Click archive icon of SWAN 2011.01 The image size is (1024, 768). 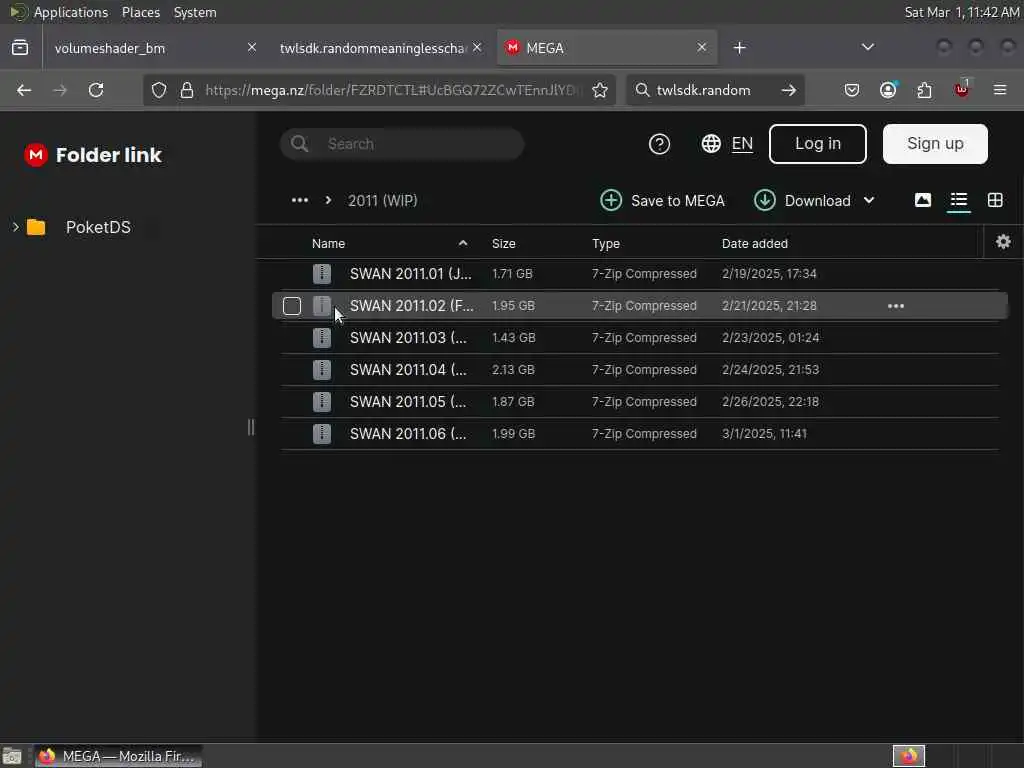(x=321, y=274)
